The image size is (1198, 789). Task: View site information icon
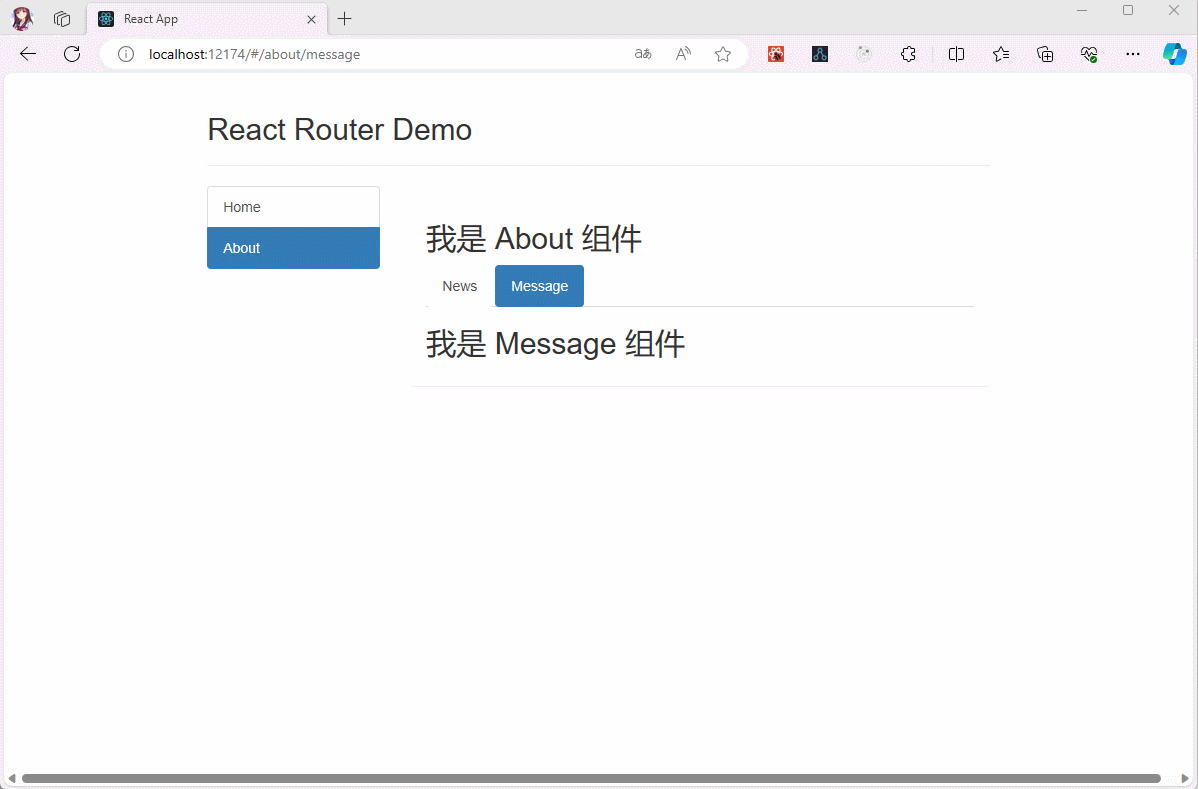[126, 54]
